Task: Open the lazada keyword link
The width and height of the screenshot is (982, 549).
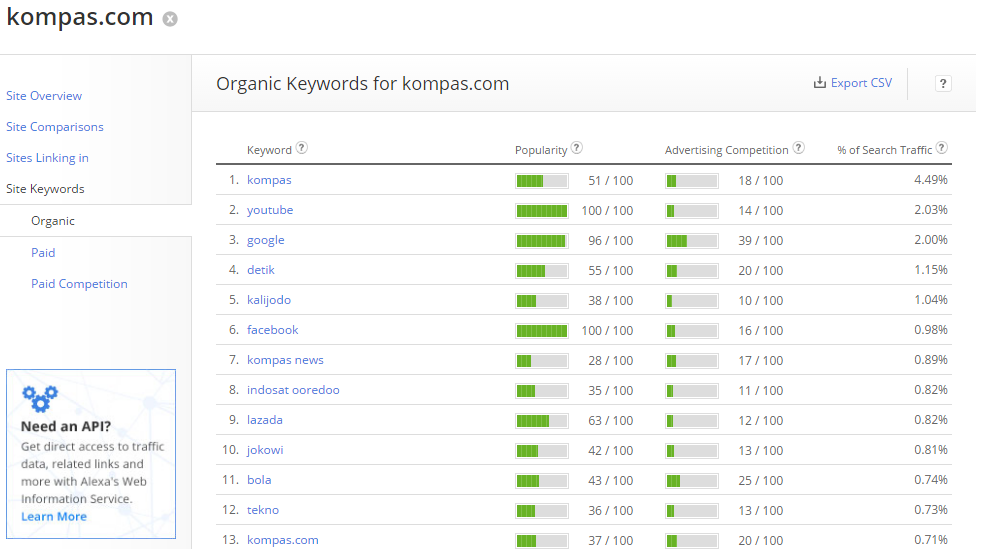Action: 264,420
